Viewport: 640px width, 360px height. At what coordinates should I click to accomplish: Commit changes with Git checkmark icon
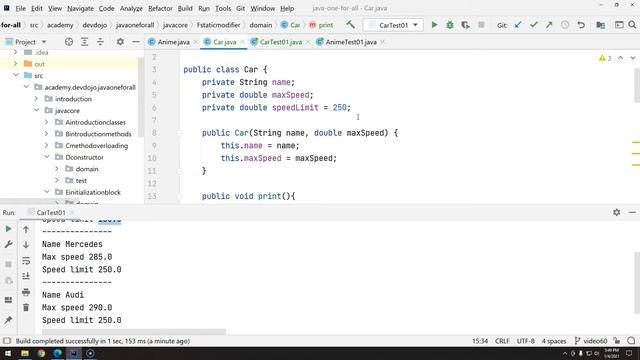(x=533, y=25)
